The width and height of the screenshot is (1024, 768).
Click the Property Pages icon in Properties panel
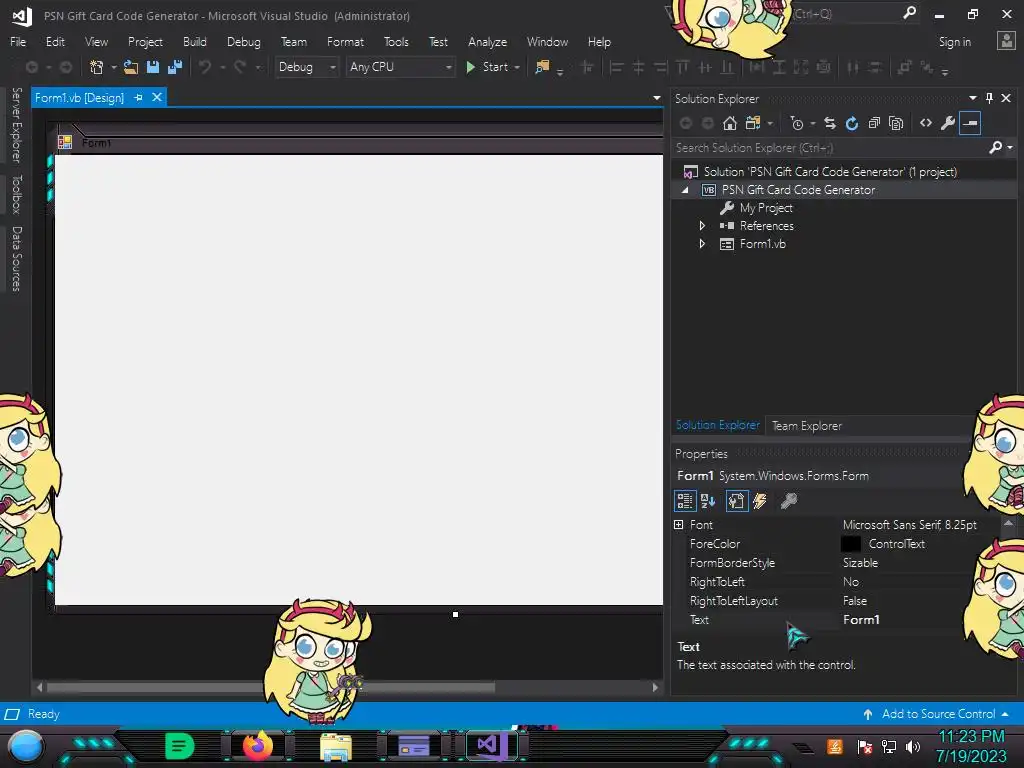point(789,501)
